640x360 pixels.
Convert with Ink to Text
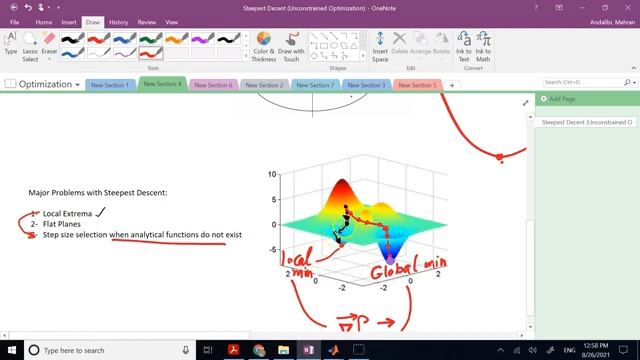(464, 47)
